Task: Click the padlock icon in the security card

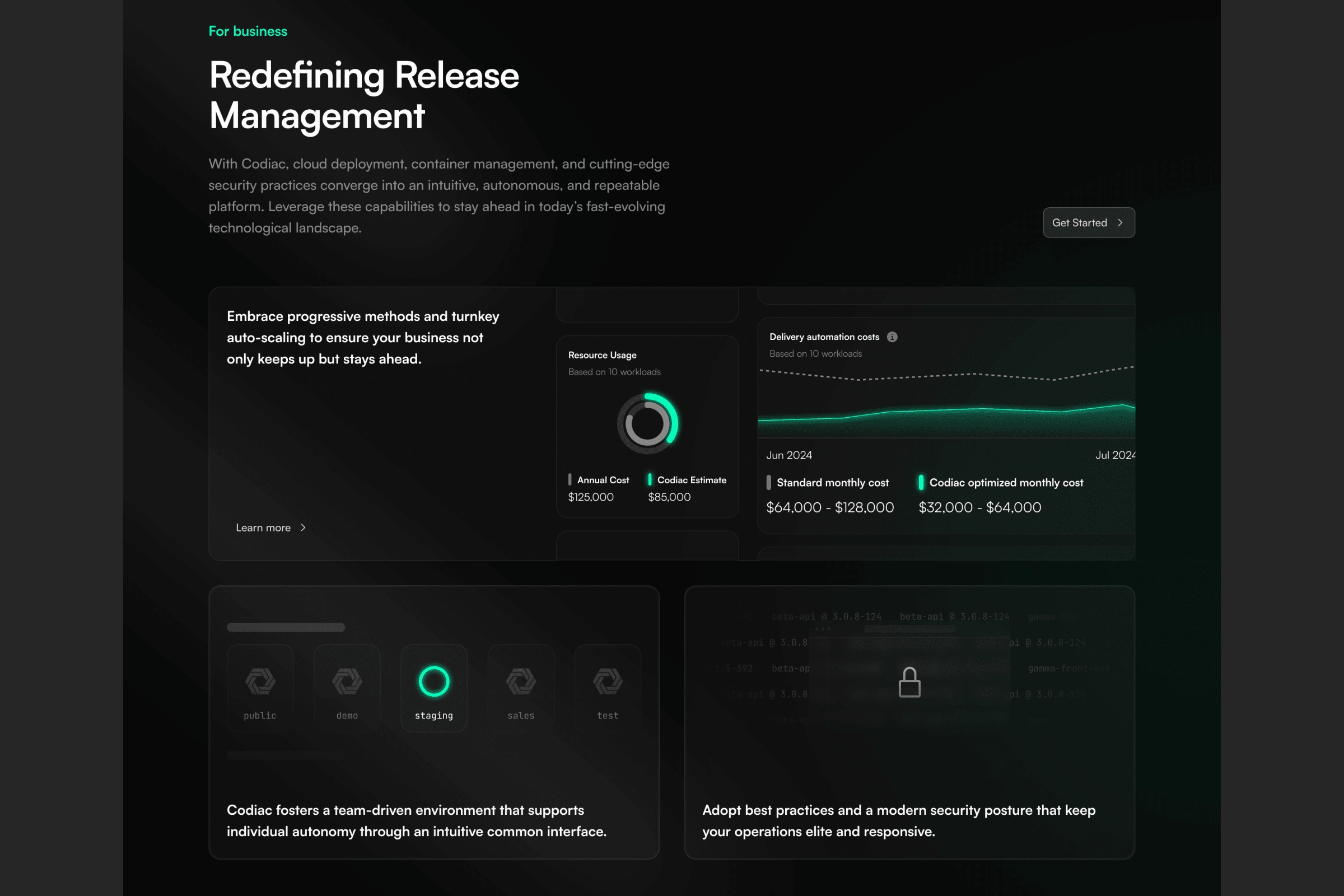Action: pyautogui.click(x=909, y=682)
